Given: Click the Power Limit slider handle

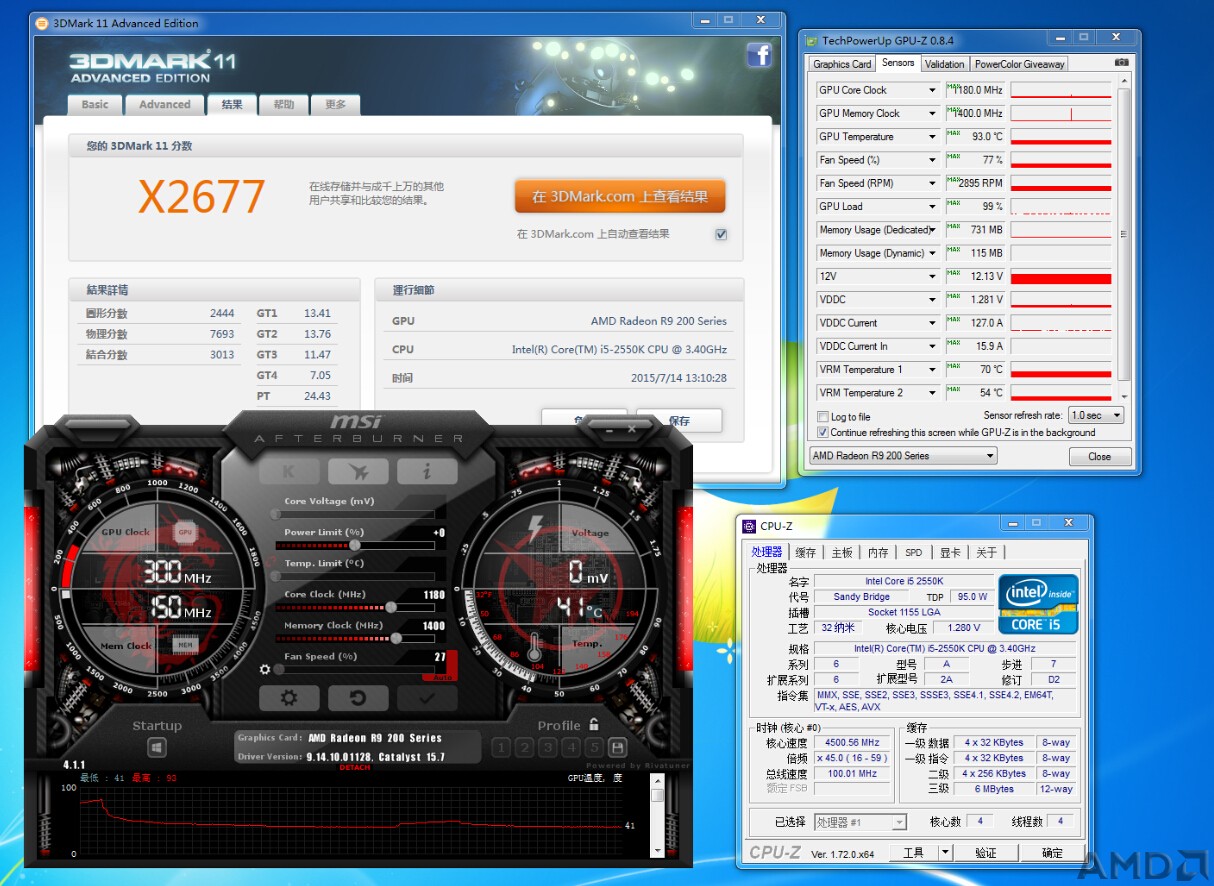Looking at the screenshot, I should [354, 545].
